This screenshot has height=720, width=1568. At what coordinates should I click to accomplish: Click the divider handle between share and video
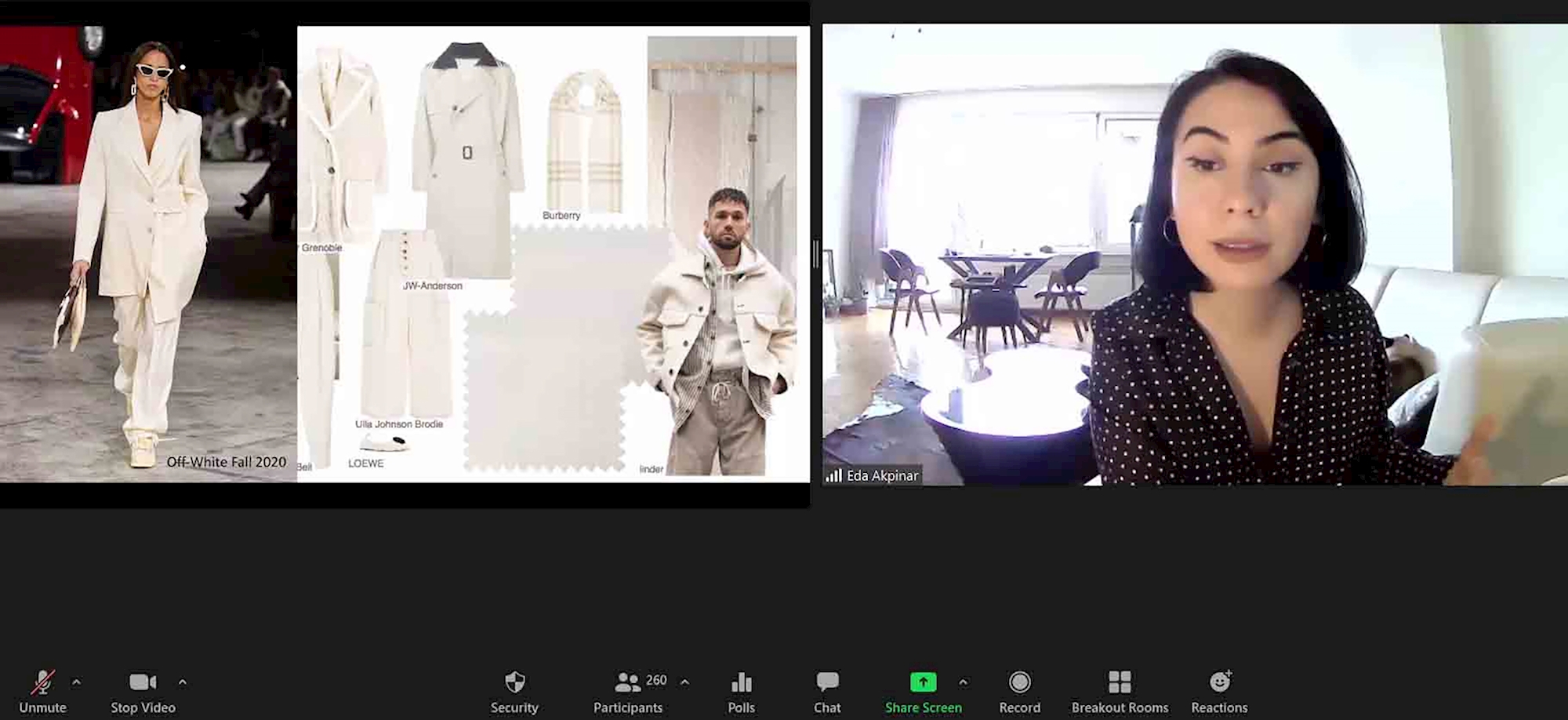816,254
